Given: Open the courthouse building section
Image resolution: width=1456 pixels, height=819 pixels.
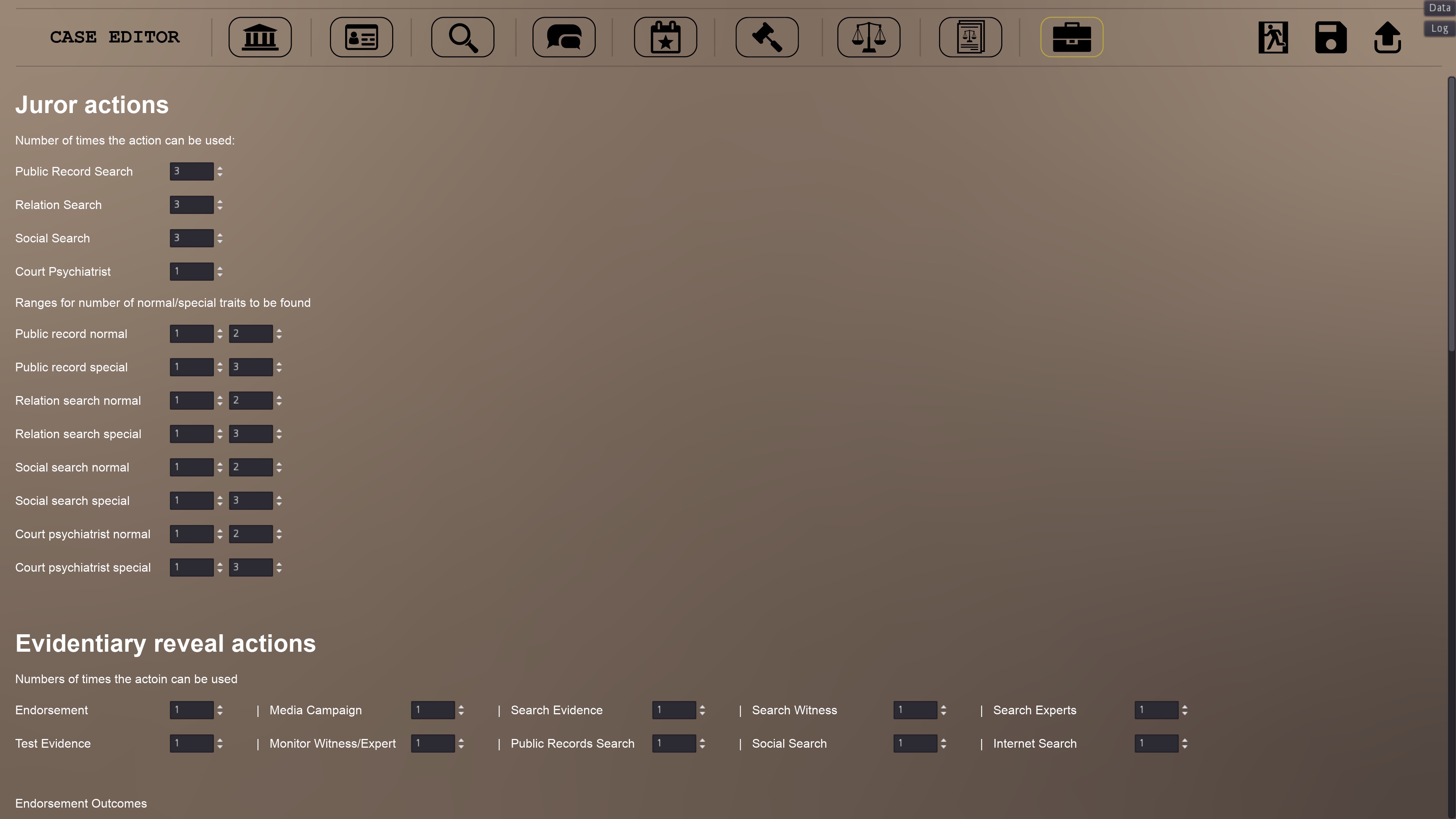Looking at the screenshot, I should (x=260, y=37).
